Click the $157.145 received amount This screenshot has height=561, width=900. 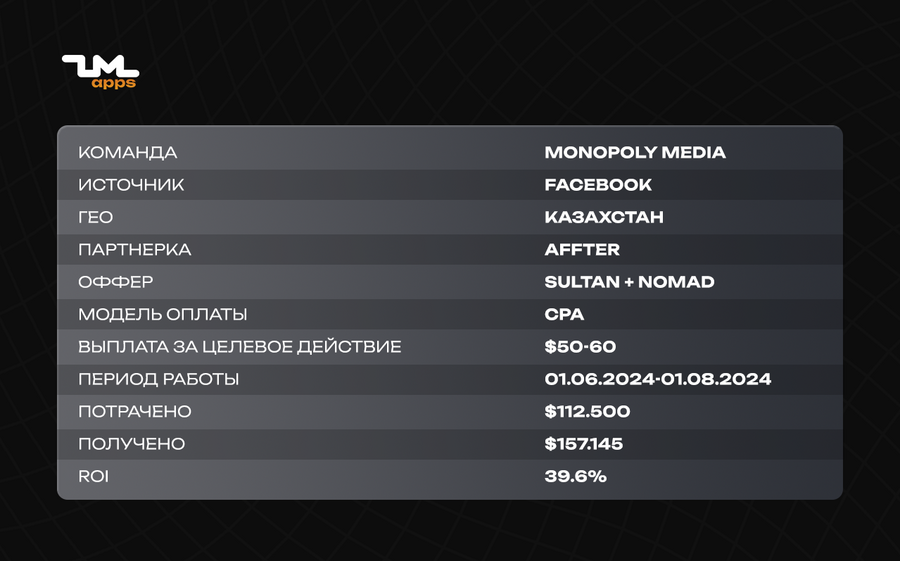(x=584, y=444)
